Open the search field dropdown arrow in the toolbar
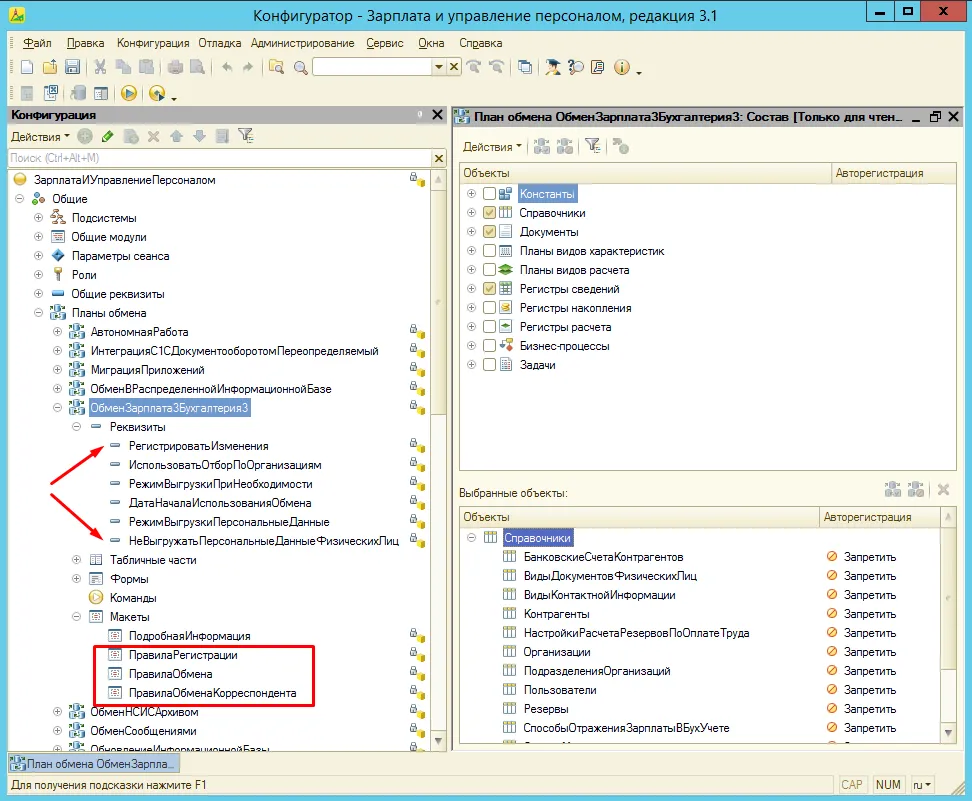Screen dimensions: 972x801 coord(439,67)
